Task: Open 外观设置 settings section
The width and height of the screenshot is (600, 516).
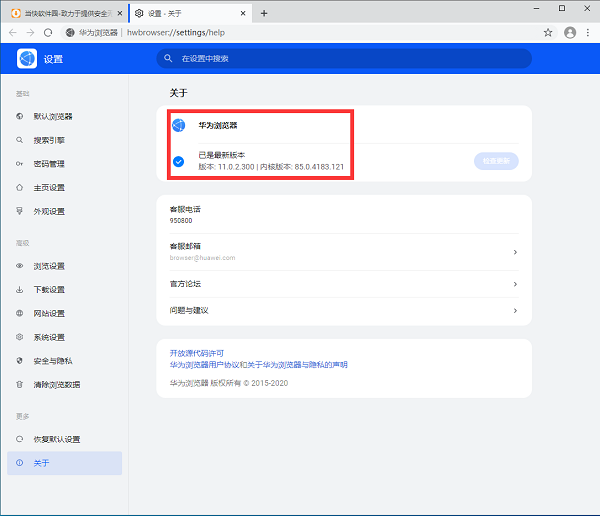Action: pos(64,211)
